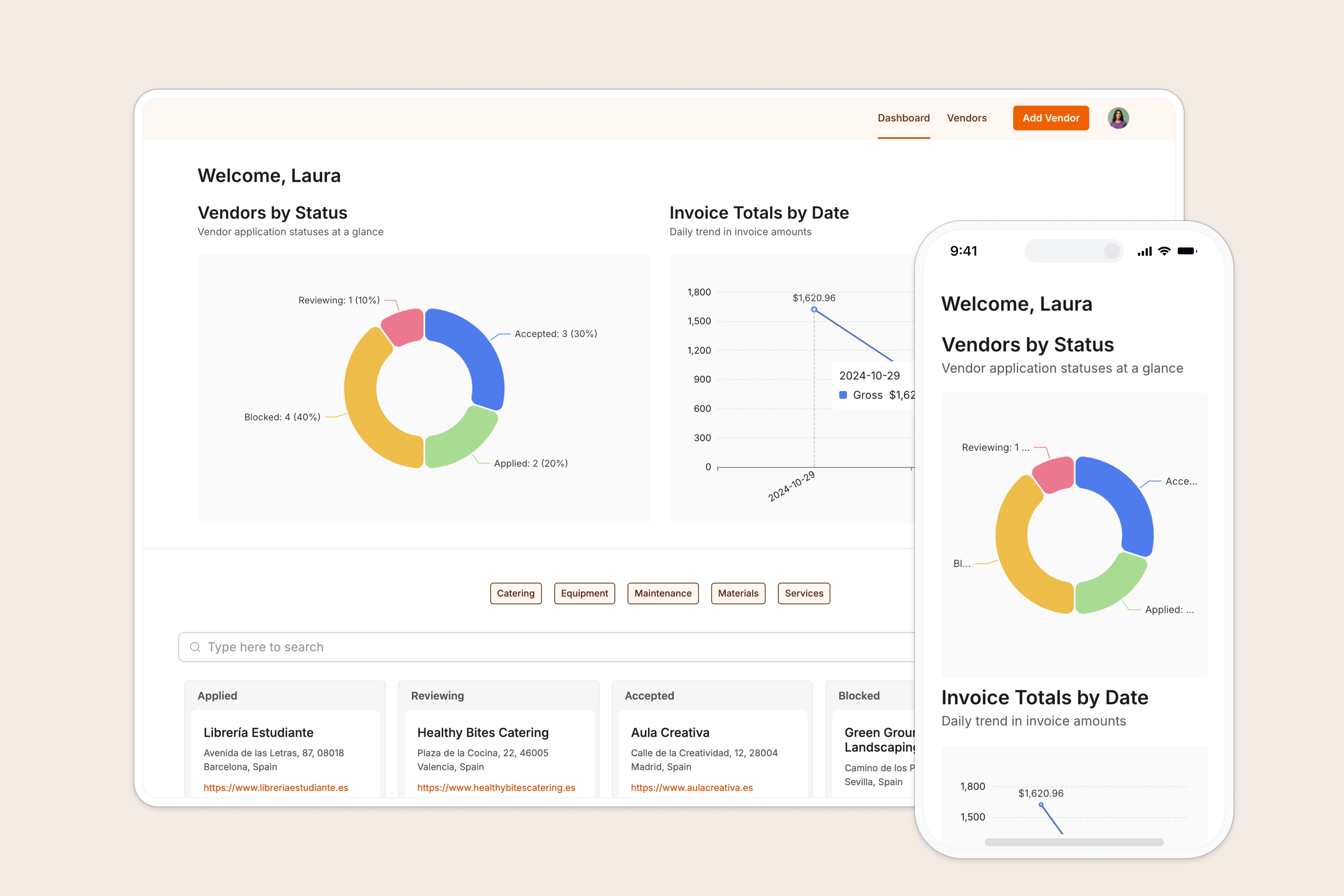This screenshot has height=896, width=1344.
Task: Click inside the search input field
Action: coord(400,647)
